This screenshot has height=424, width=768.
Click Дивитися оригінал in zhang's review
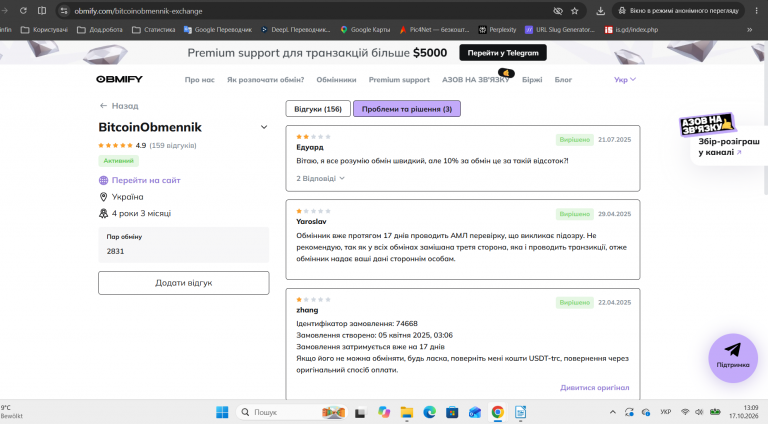pyautogui.click(x=595, y=387)
